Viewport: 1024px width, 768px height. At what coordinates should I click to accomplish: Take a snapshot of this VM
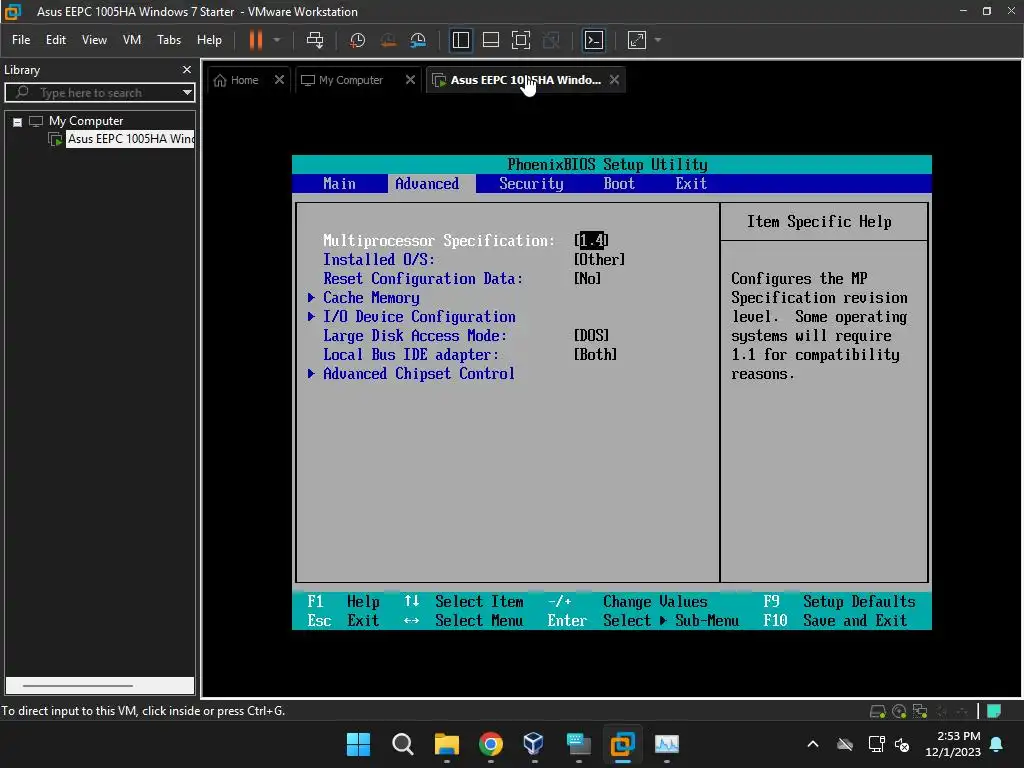pyautogui.click(x=357, y=40)
